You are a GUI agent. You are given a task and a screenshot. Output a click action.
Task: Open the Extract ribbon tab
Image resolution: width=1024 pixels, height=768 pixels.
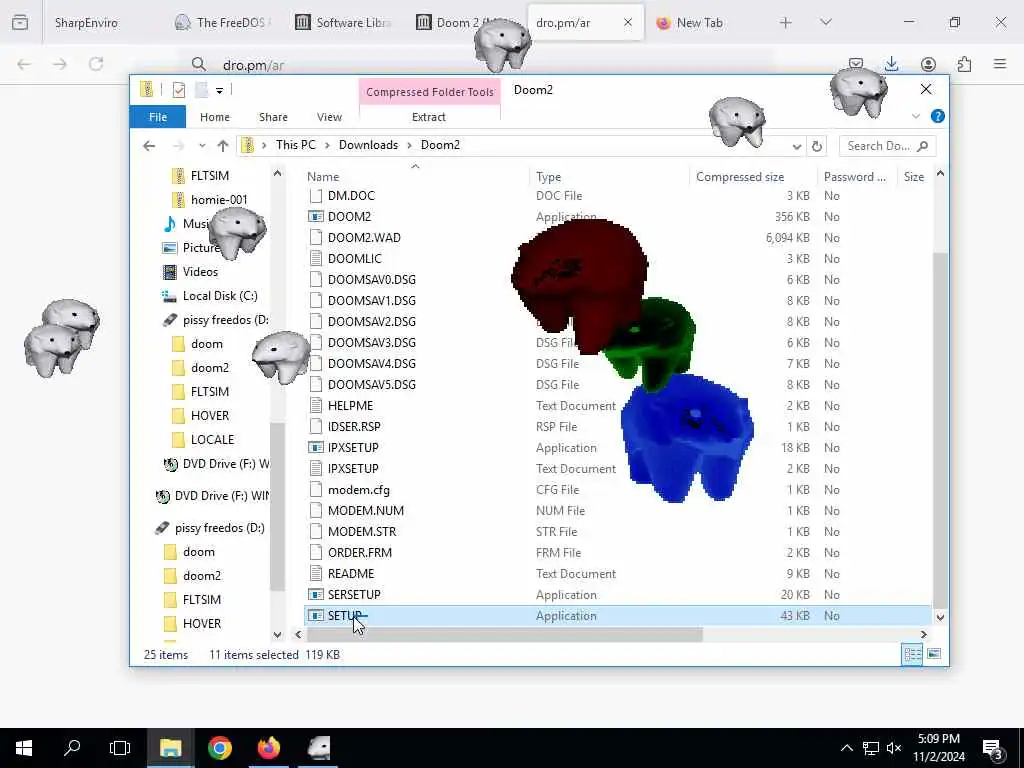(429, 117)
